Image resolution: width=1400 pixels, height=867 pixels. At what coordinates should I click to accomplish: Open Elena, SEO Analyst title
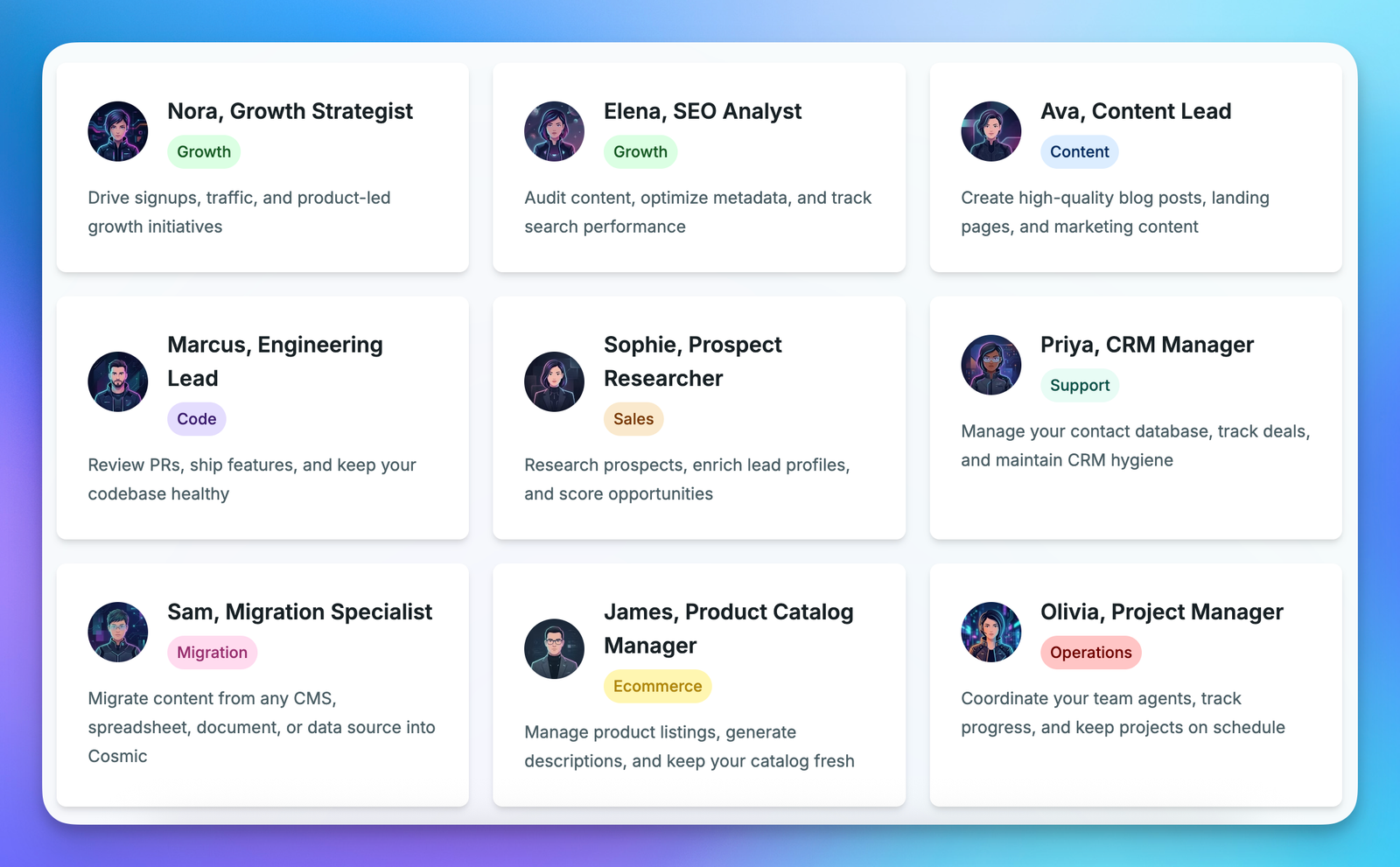(702, 111)
